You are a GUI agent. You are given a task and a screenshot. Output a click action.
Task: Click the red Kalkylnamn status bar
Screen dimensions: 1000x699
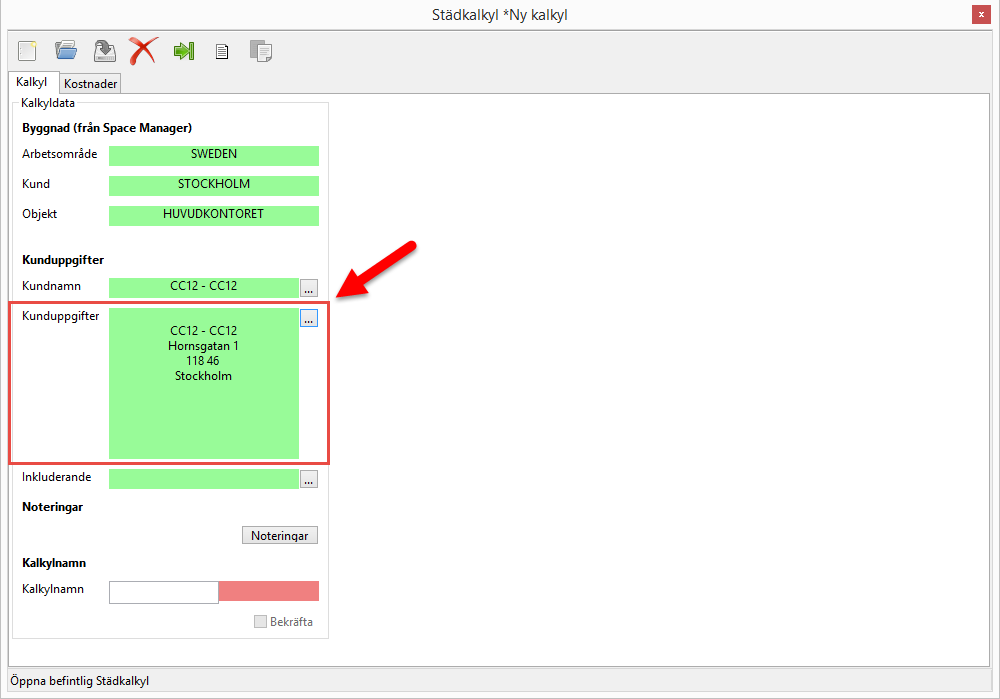[268, 591]
